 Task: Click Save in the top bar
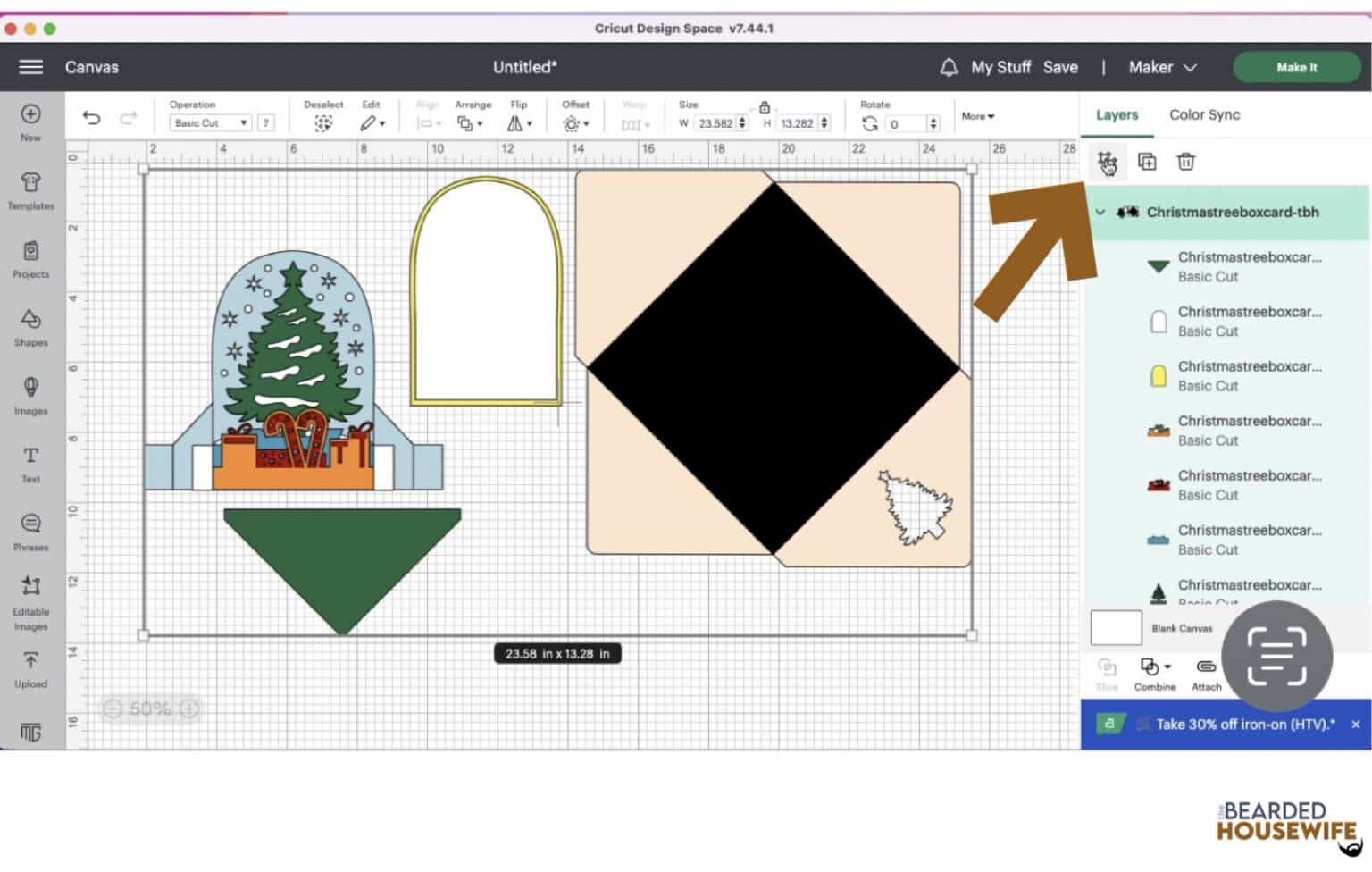pyautogui.click(x=1060, y=67)
